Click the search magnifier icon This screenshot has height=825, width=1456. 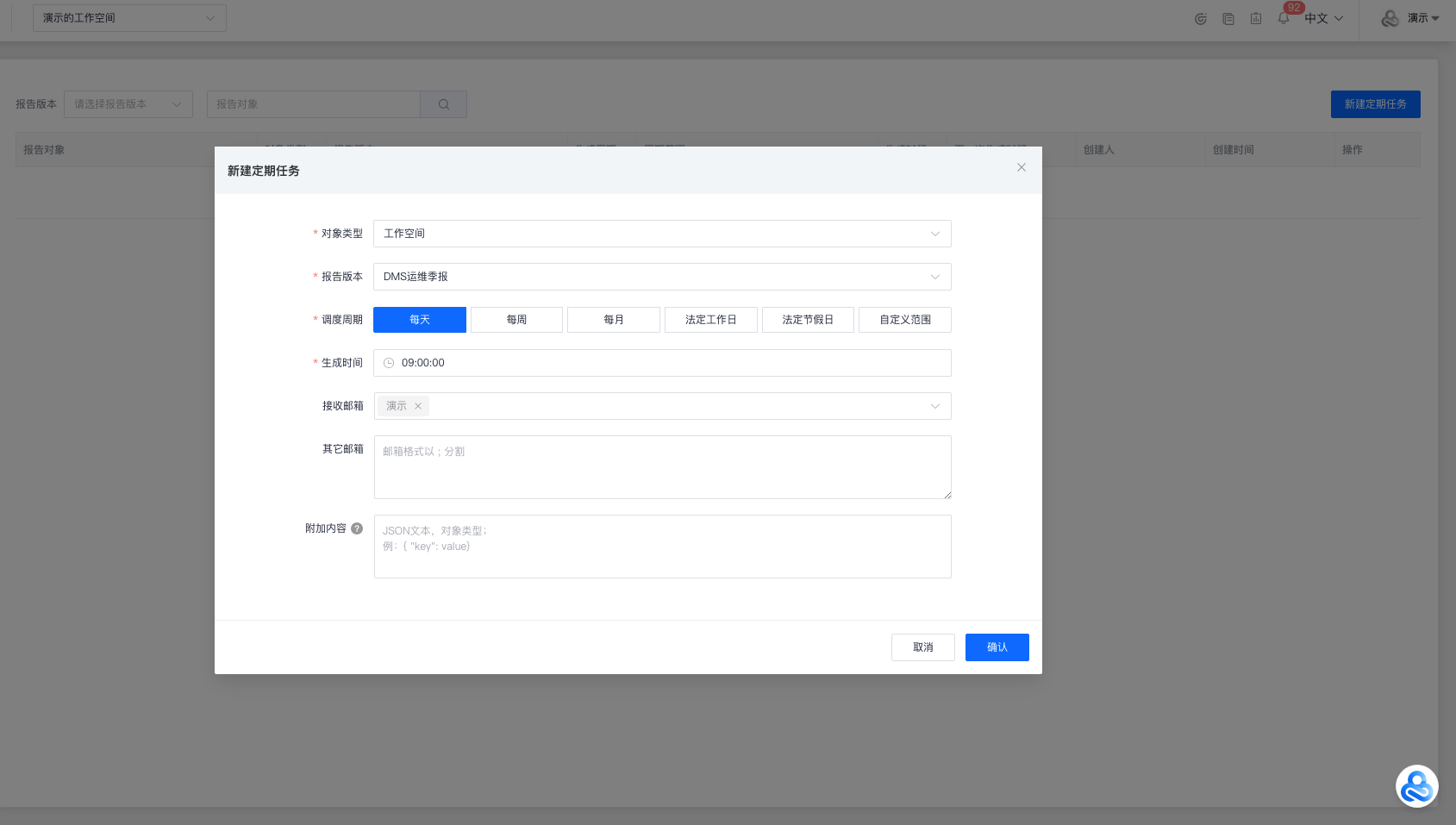(444, 104)
